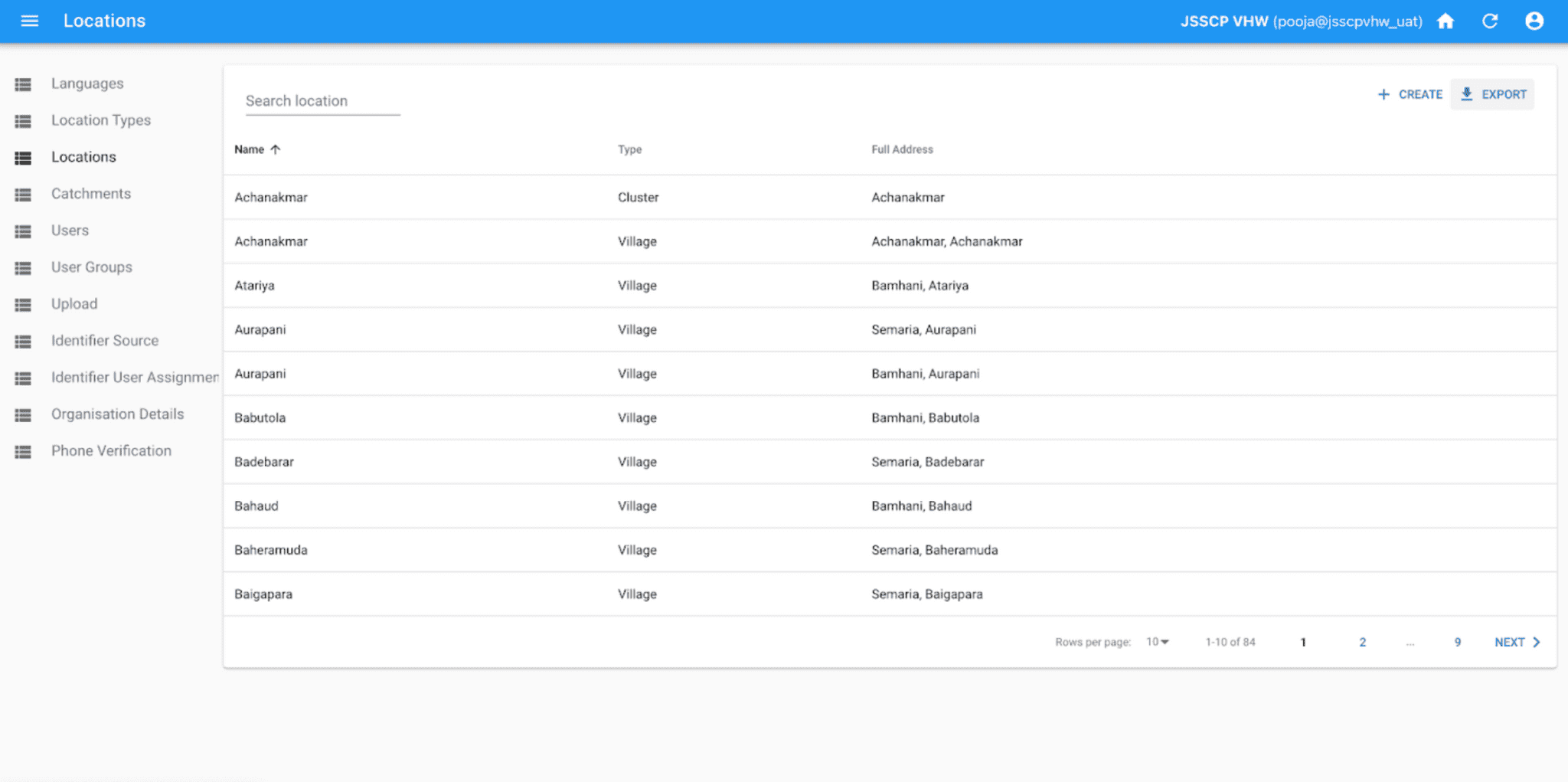Screen dimensions: 1568x782
Task: Click the list icon beside User Groups
Action: 23,268
